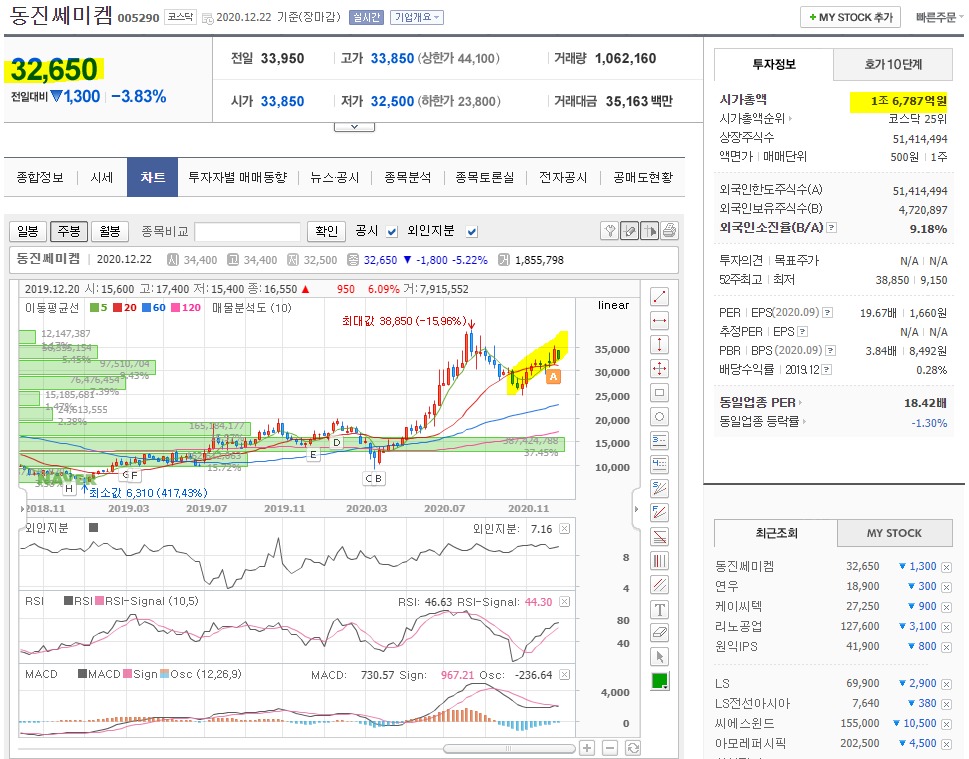The height and width of the screenshot is (759, 969).
Task: Open 동일업종 PER details
Action: (x=760, y=402)
